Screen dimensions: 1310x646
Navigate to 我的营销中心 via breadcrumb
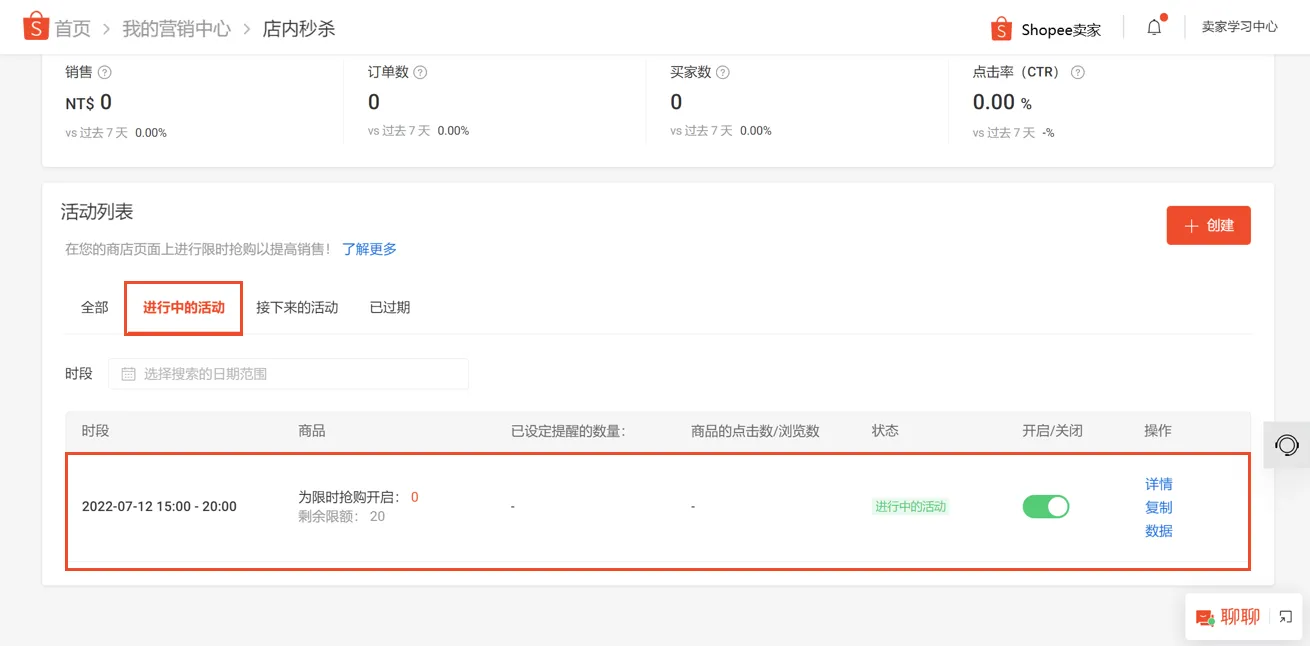coord(176,29)
